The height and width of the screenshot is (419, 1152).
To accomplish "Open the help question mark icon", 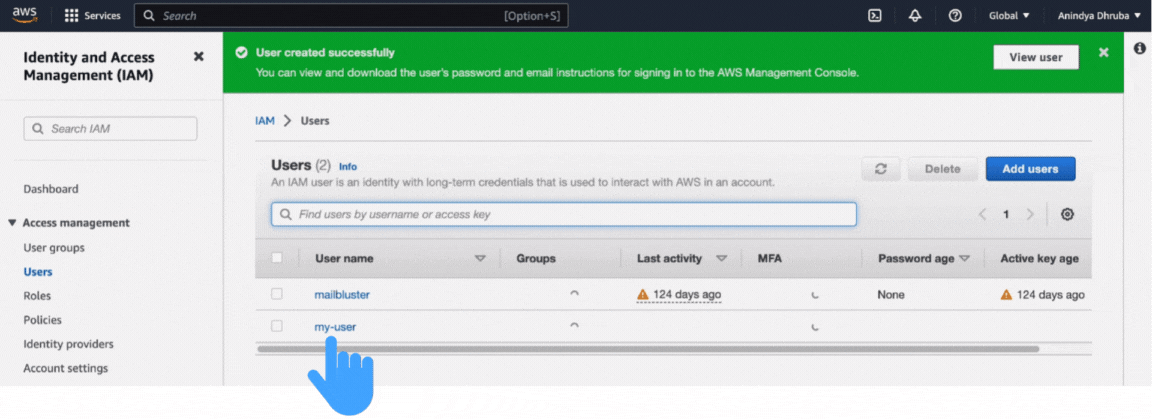I will [x=955, y=15].
